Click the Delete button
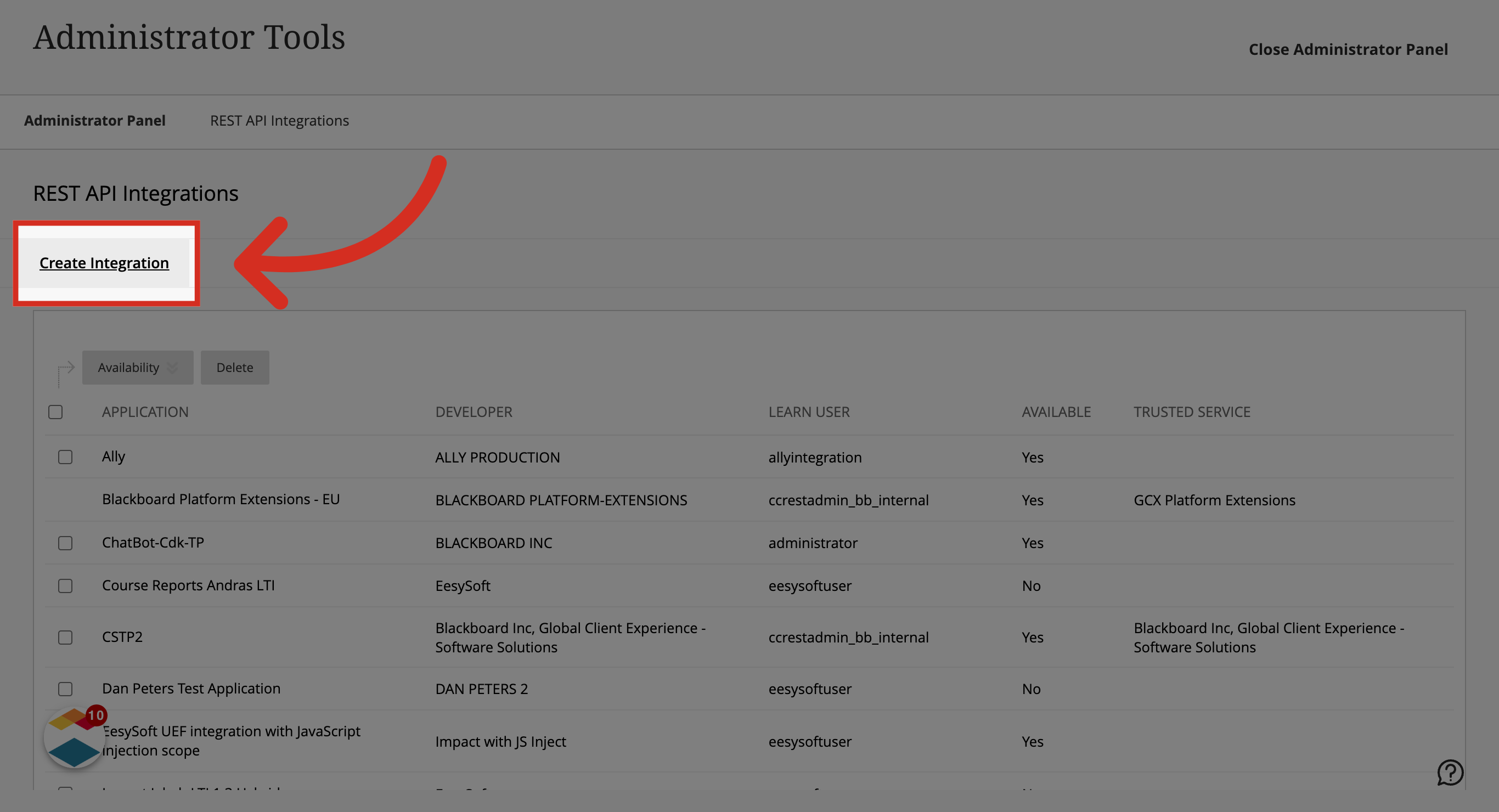 [235, 367]
